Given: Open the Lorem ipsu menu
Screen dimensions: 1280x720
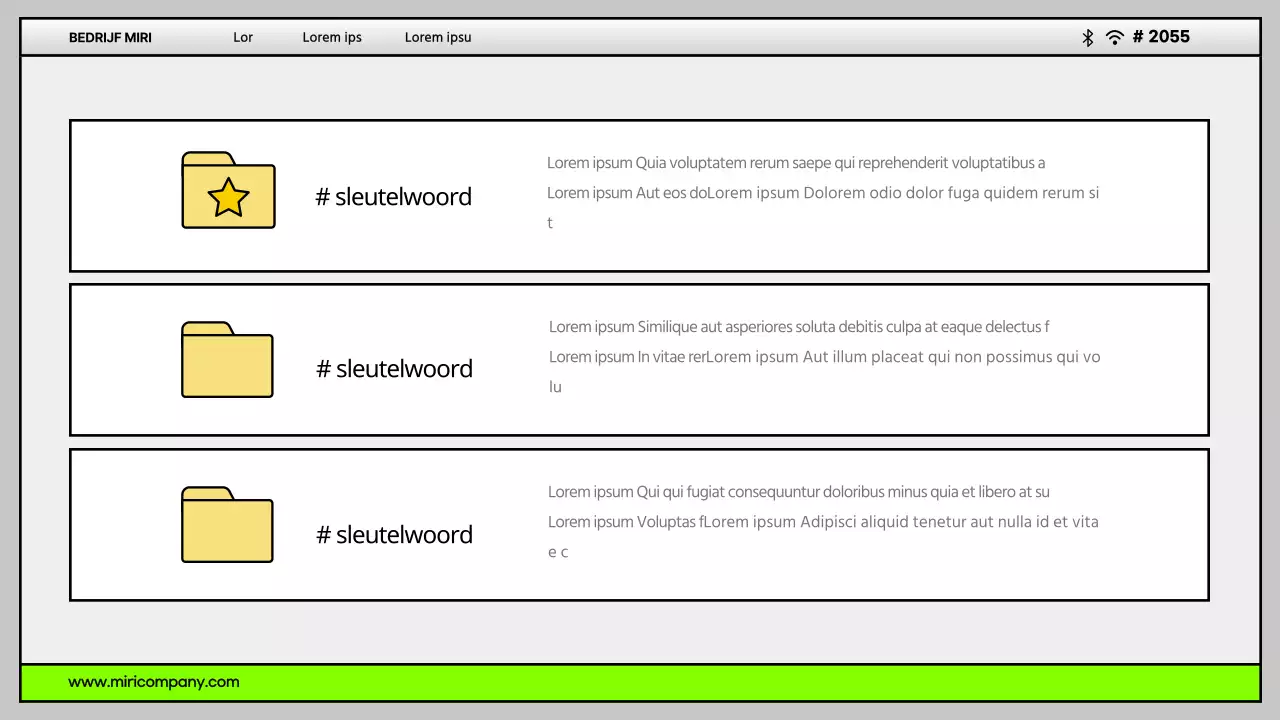Looking at the screenshot, I should [438, 37].
